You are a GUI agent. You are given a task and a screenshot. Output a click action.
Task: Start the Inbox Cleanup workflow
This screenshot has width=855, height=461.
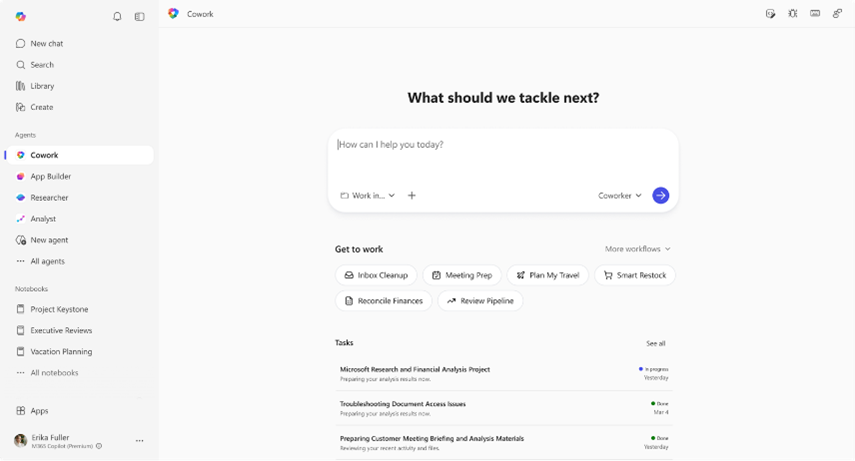[x=376, y=276]
